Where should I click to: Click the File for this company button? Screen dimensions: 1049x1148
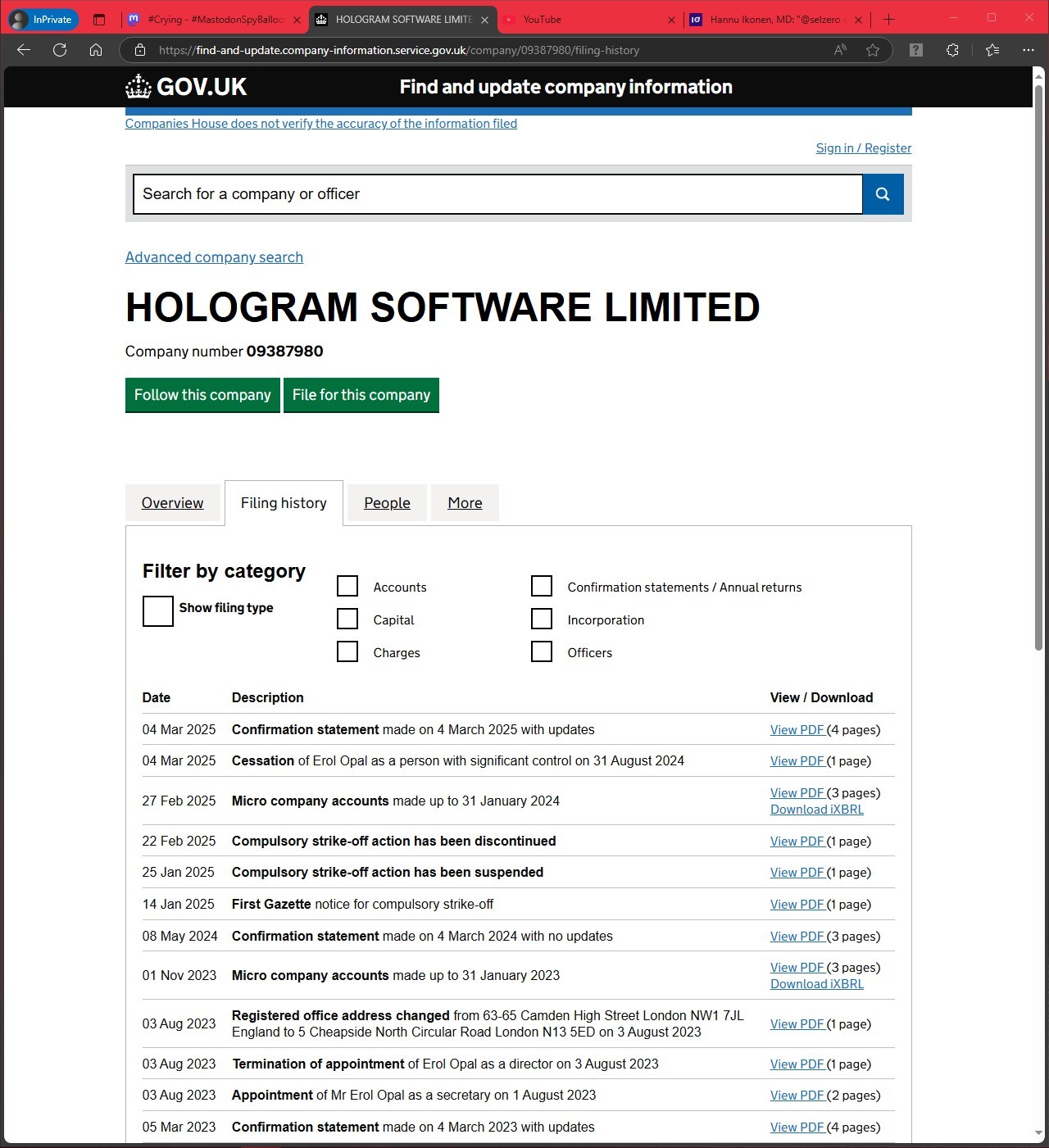(x=361, y=395)
